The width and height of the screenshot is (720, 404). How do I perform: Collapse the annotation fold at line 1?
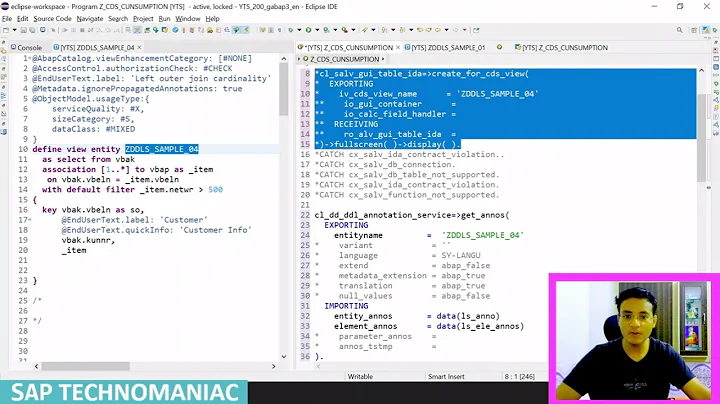point(30,58)
